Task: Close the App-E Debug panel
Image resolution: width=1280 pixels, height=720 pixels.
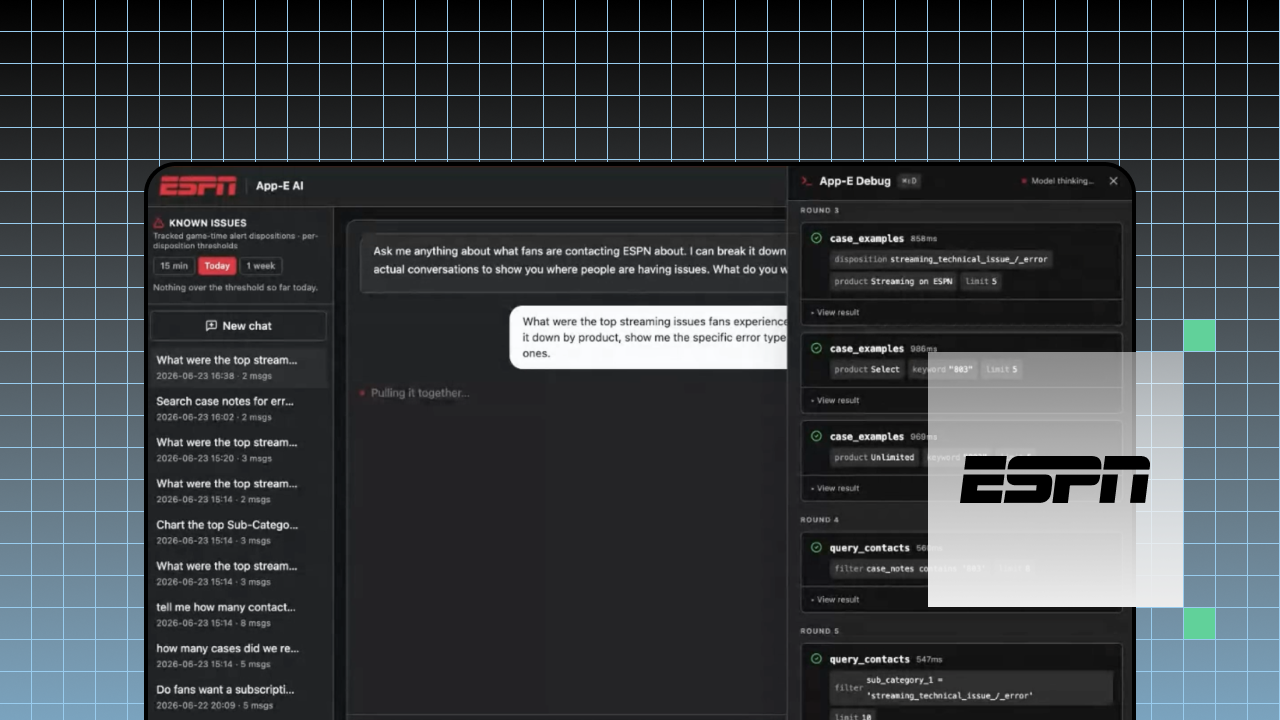Action: pos(1113,181)
